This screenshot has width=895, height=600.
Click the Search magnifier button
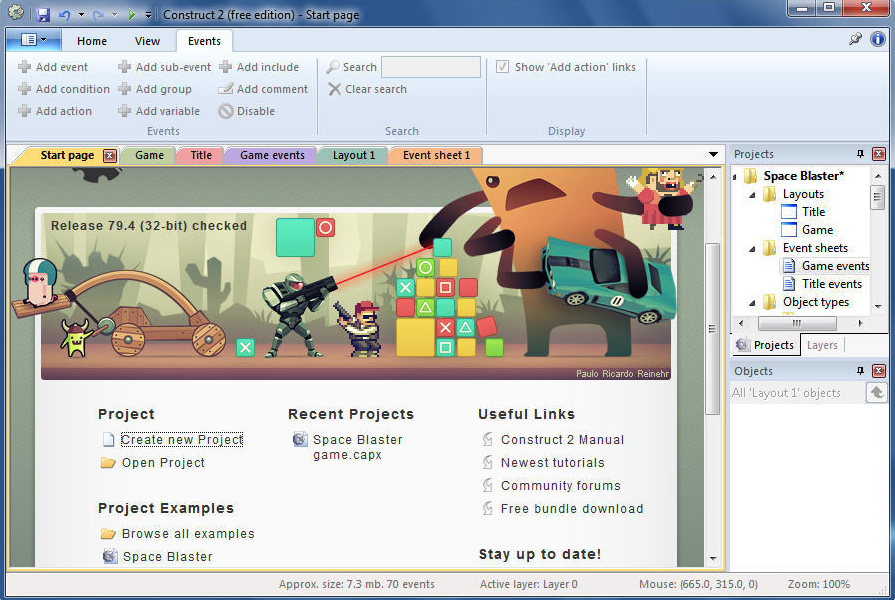[352, 67]
